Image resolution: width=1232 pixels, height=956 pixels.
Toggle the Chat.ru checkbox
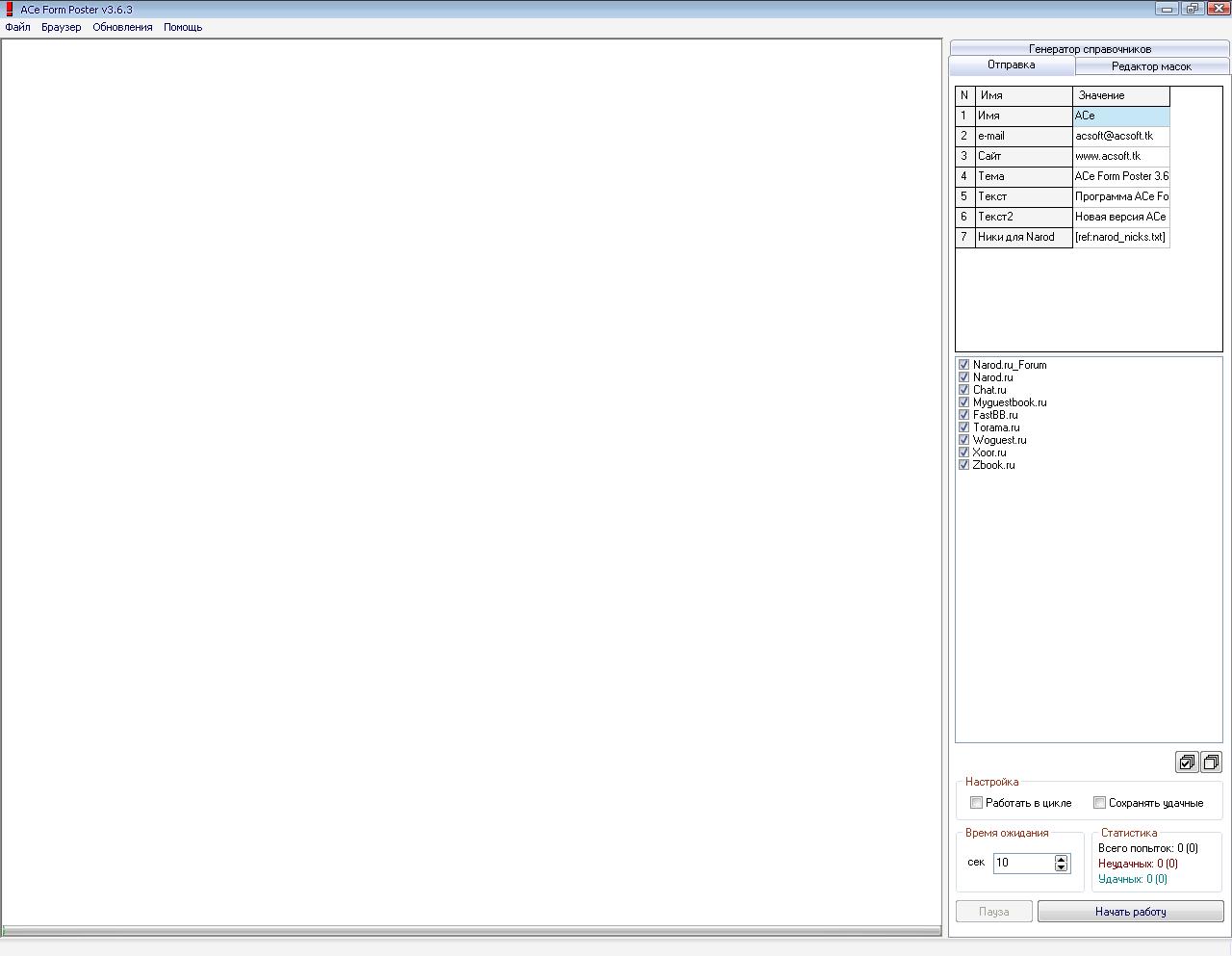click(x=963, y=390)
